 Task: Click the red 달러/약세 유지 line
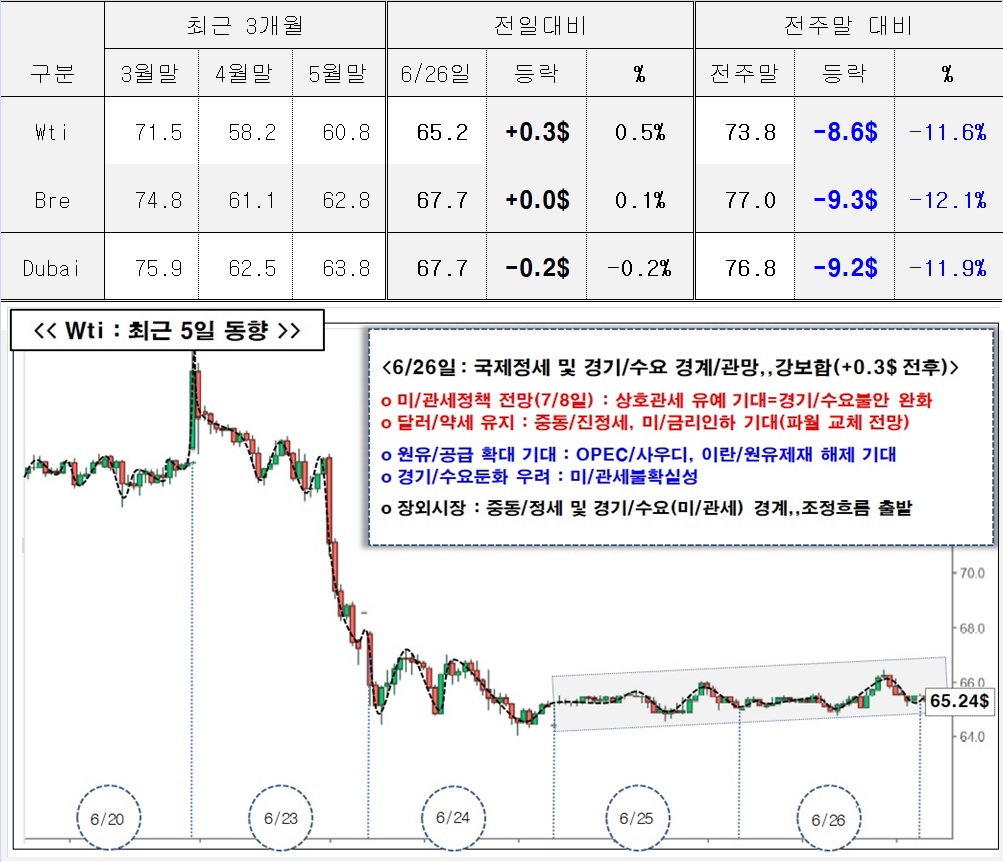(645, 423)
